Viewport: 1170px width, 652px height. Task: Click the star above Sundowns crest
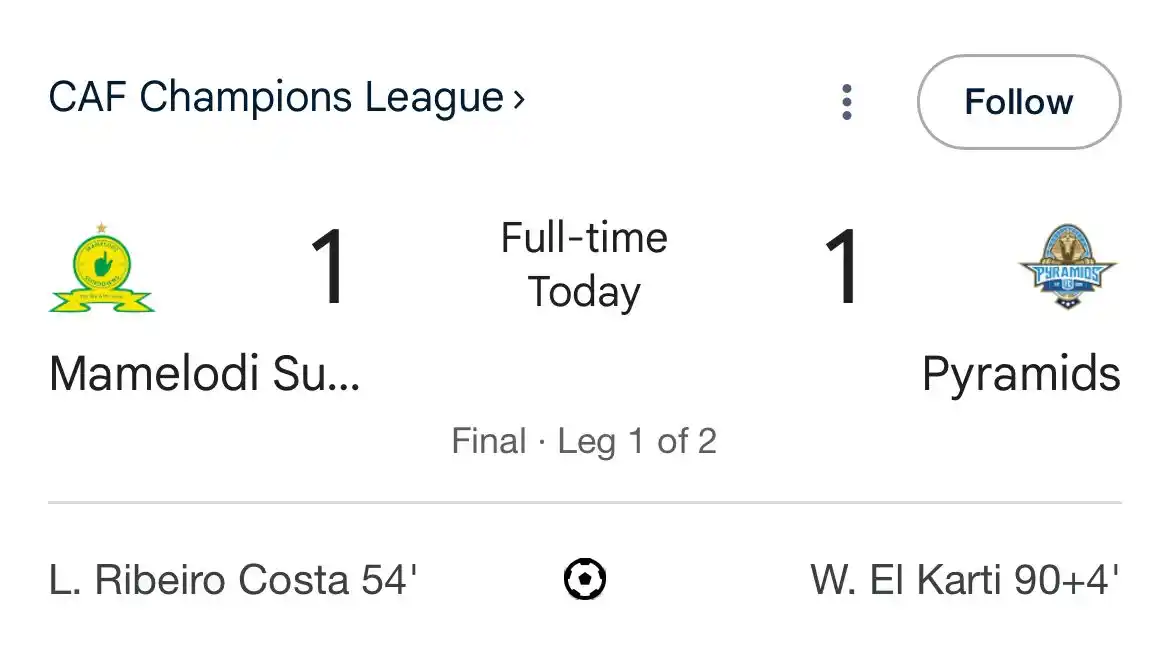[x=101, y=228]
